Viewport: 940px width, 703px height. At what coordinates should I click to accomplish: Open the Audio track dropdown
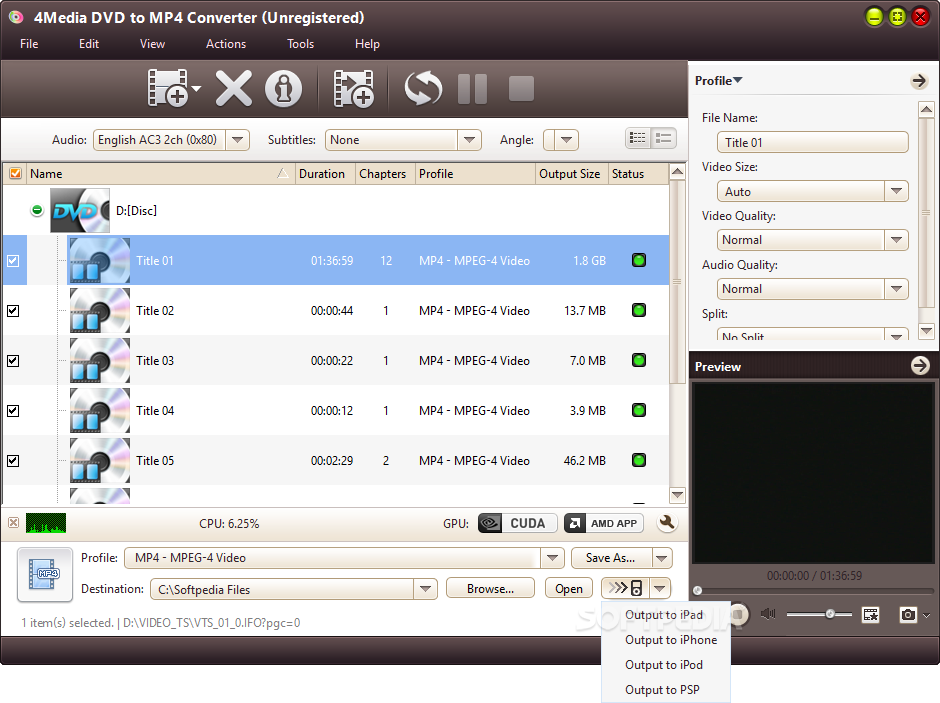[237, 140]
